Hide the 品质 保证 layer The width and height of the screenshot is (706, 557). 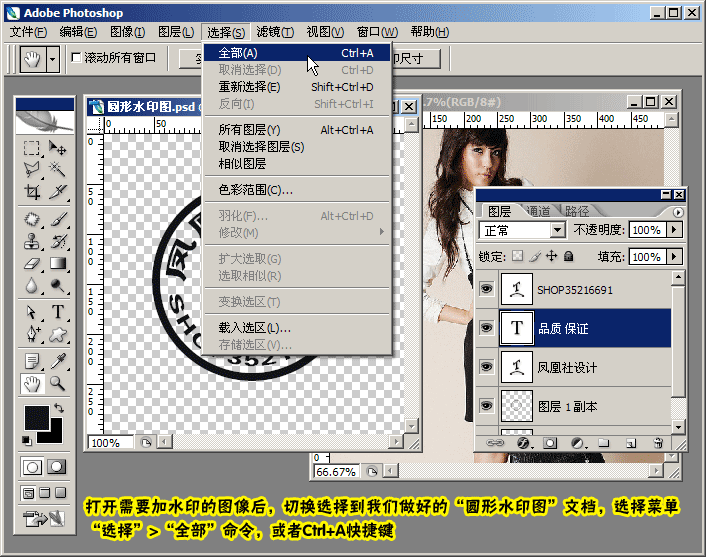click(x=486, y=327)
